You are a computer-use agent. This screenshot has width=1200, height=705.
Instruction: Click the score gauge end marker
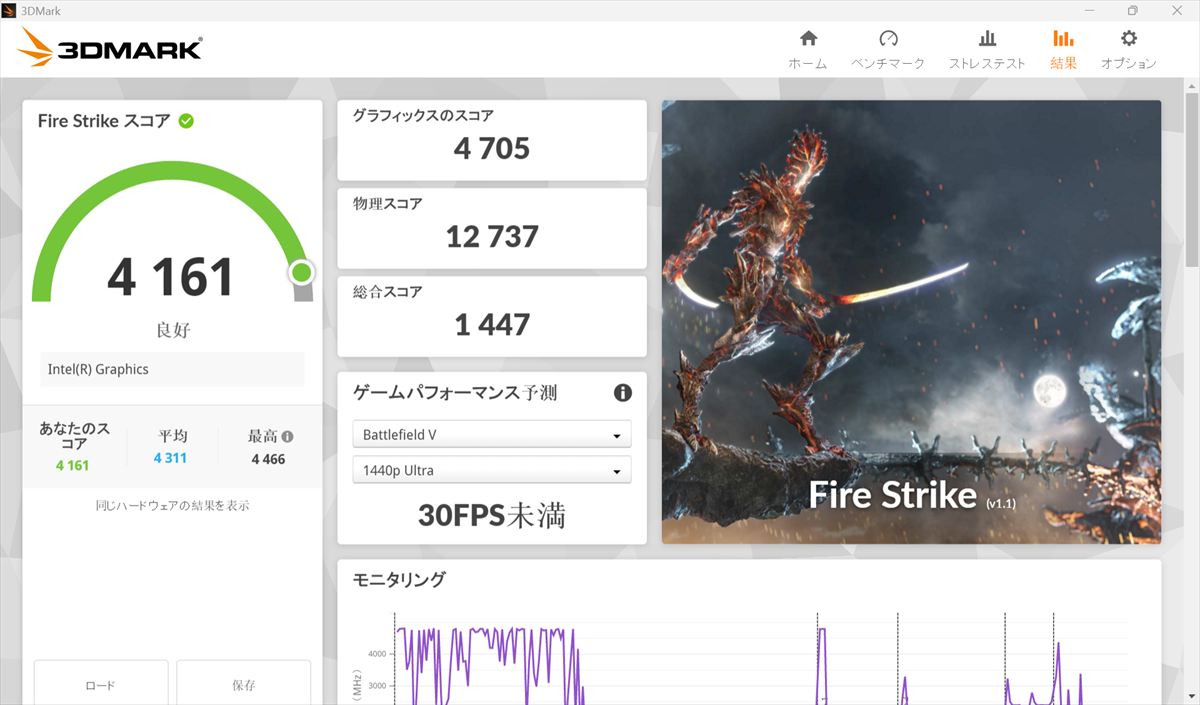(301, 272)
